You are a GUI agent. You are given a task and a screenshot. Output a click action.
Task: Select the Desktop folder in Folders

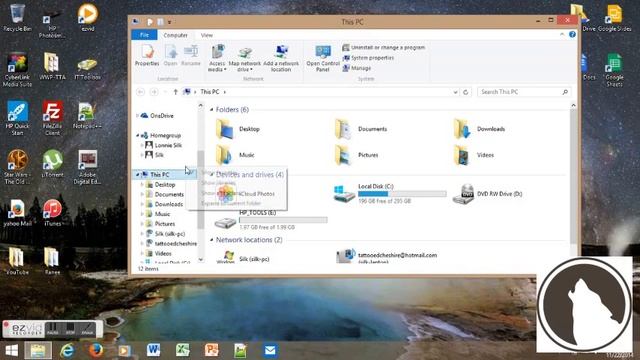238,129
